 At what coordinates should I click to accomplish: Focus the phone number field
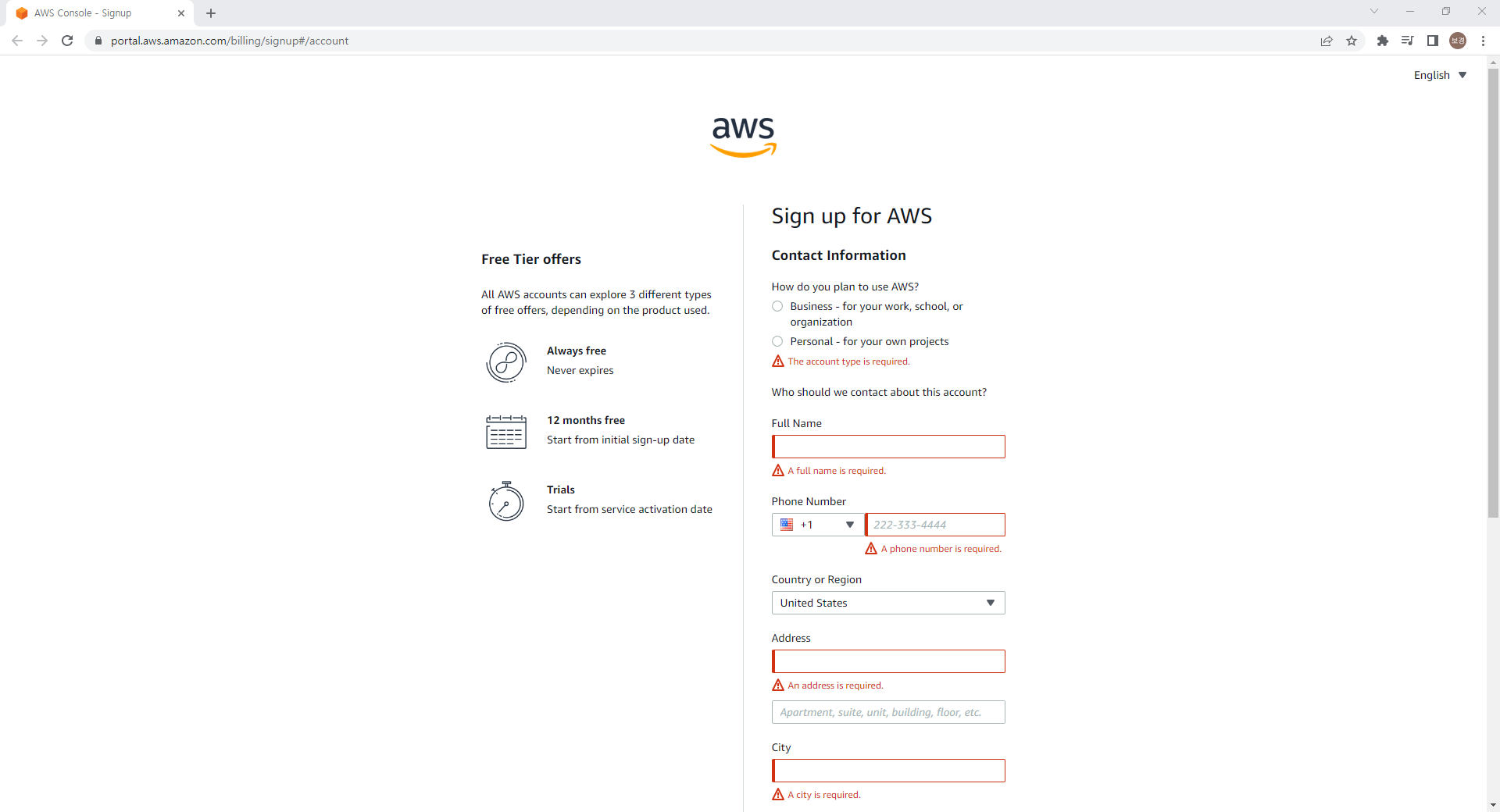point(935,525)
